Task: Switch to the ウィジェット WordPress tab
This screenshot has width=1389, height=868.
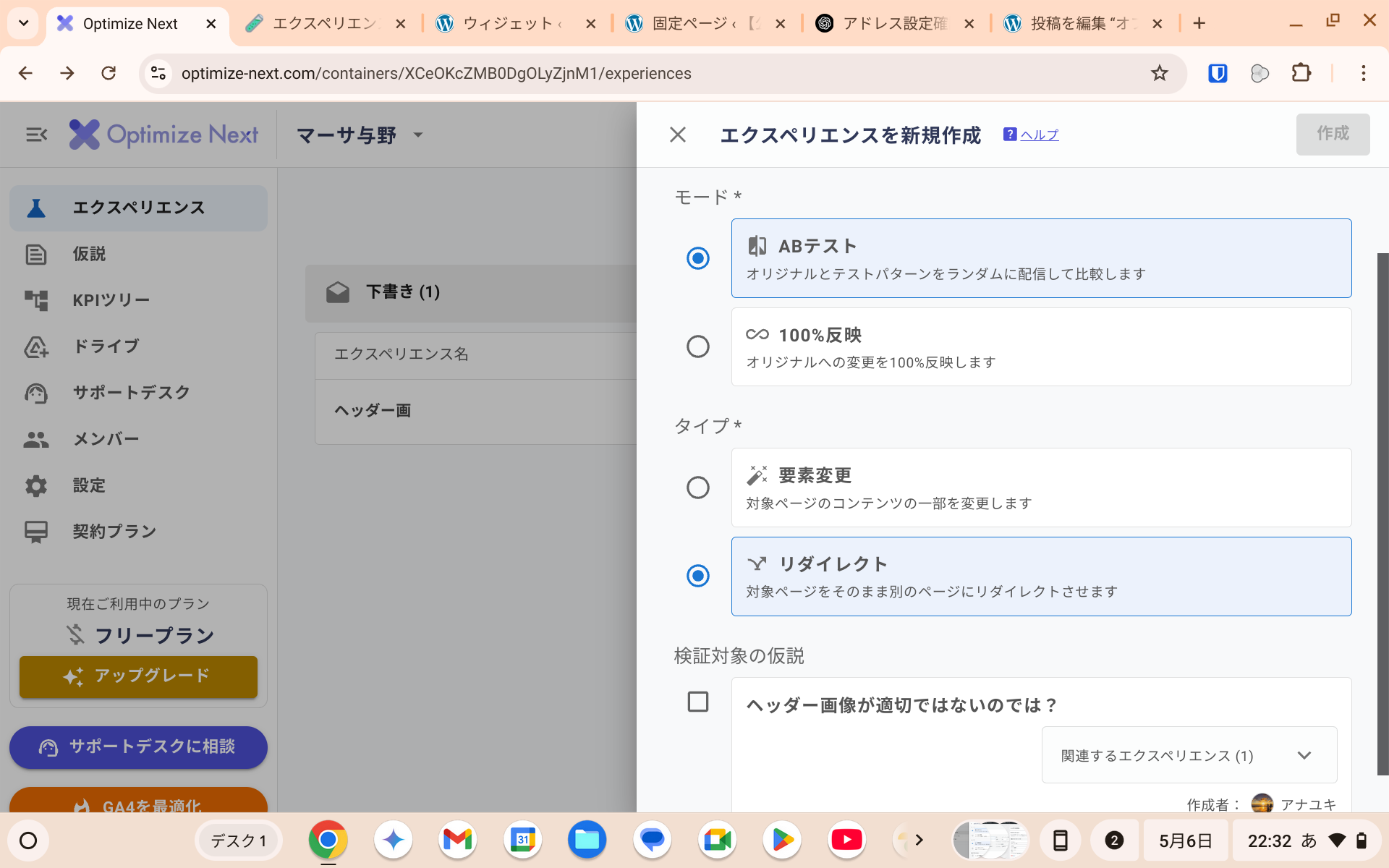Action: [515, 24]
